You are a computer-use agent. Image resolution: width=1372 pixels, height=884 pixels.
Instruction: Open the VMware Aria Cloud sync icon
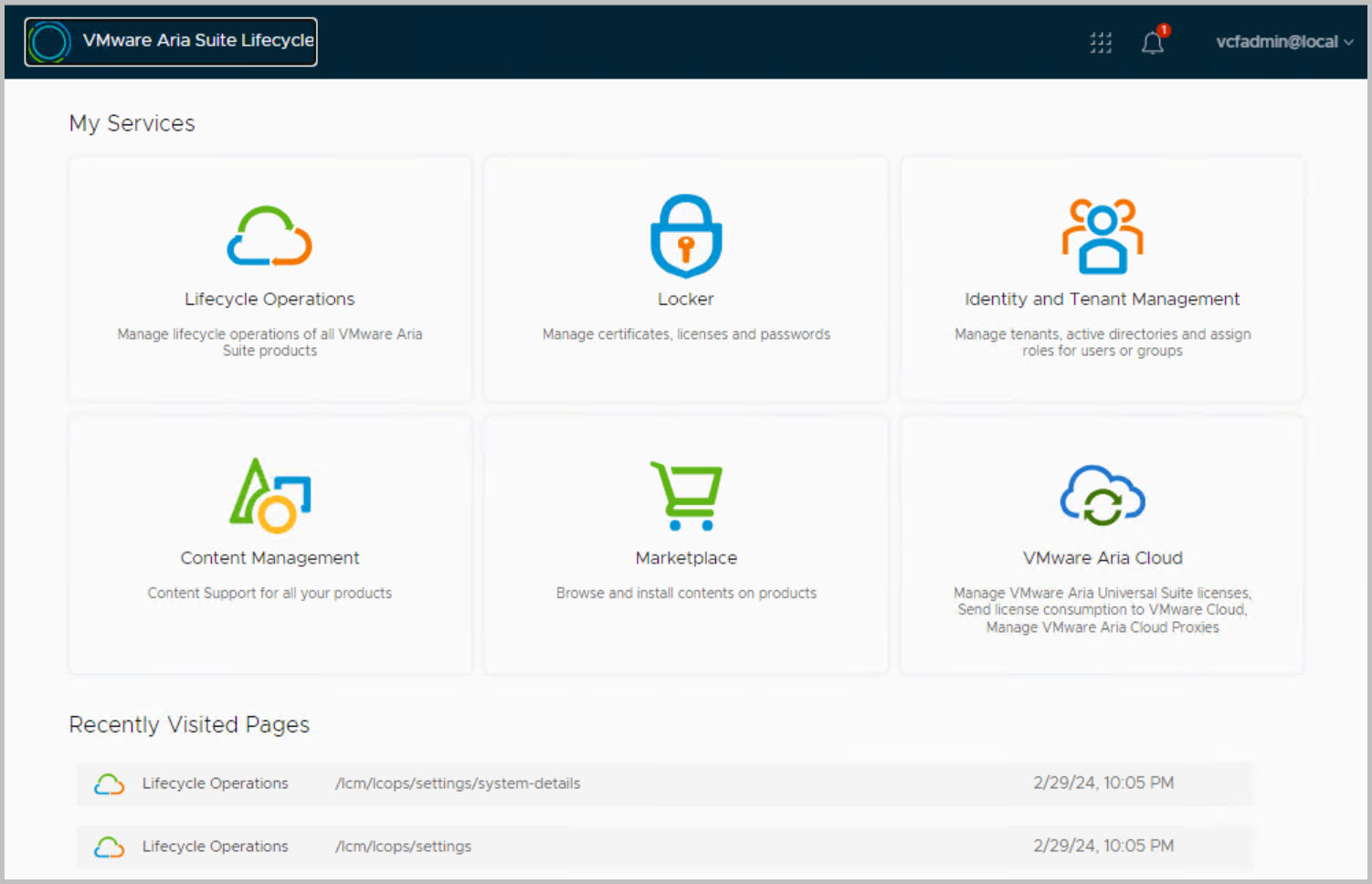coord(1102,495)
